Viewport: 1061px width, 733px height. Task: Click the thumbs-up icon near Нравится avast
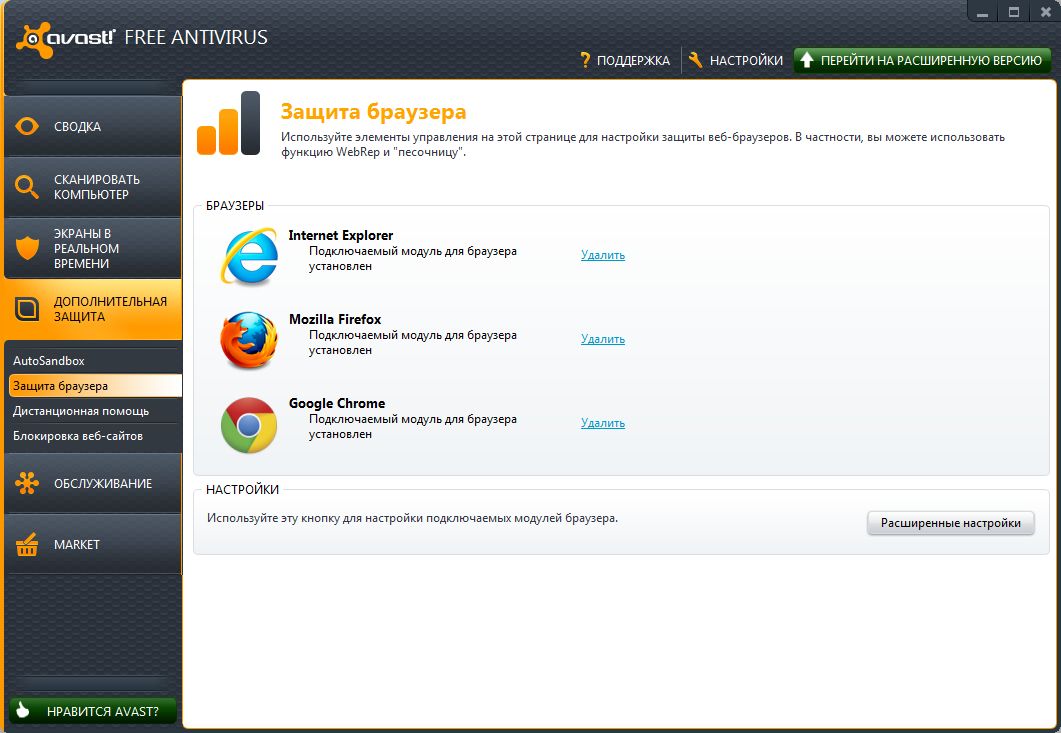tap(22, 710)
